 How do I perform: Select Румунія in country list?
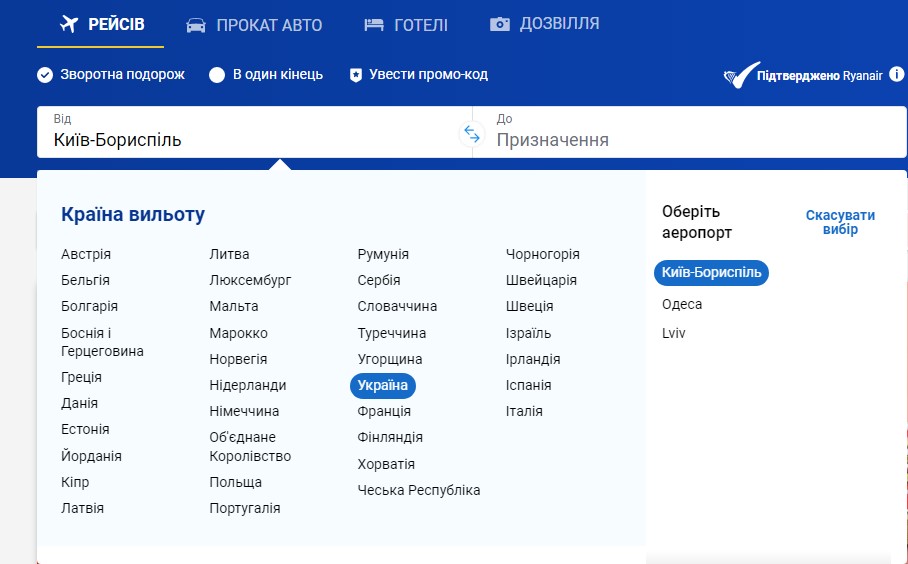click(383, 254)
